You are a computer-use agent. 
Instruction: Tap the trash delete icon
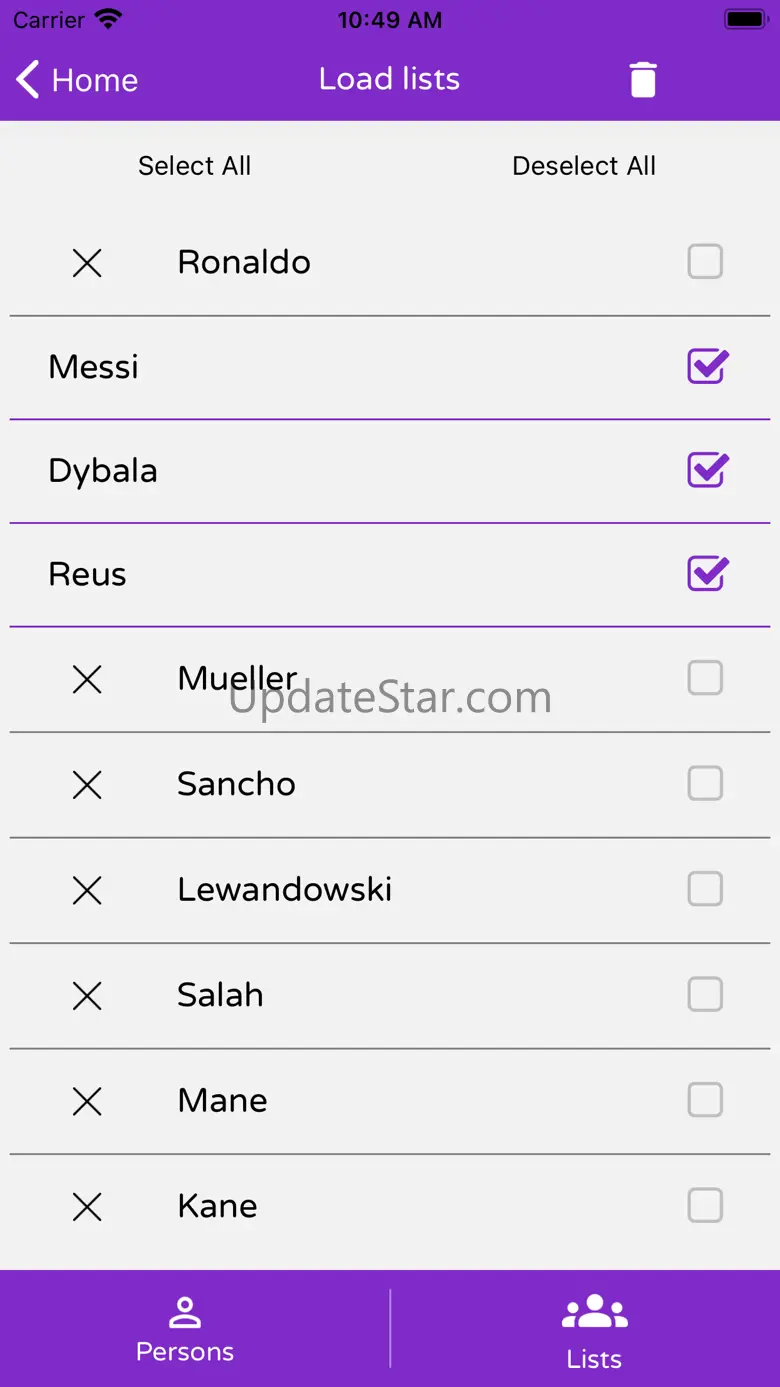tap(643, 80)
